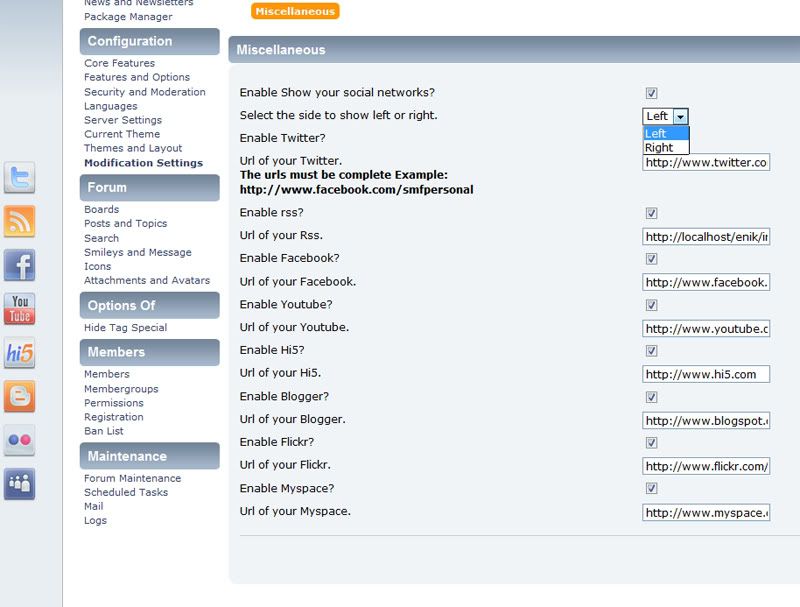This screenshot has height=607, width=800.
Task: Click the Facebook social icon
Action: (19, 265)
